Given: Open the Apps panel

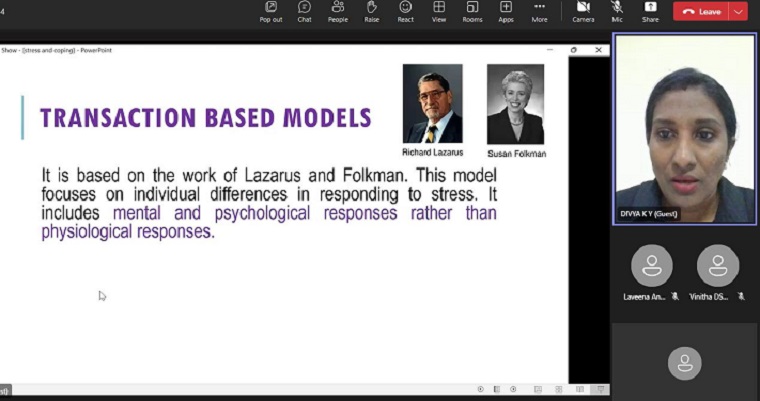Looking at the screenshot, I should pyautogui.click(x=506, y=11).
